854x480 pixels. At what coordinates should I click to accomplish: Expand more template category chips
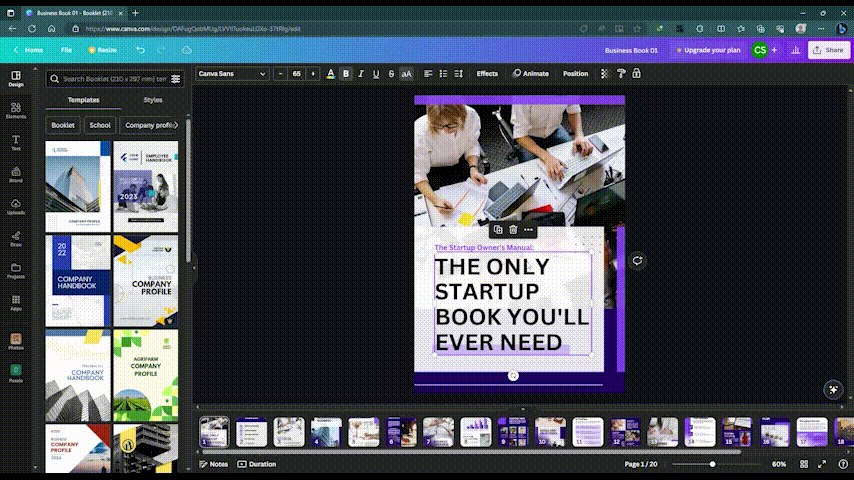[x=175, y=125]
